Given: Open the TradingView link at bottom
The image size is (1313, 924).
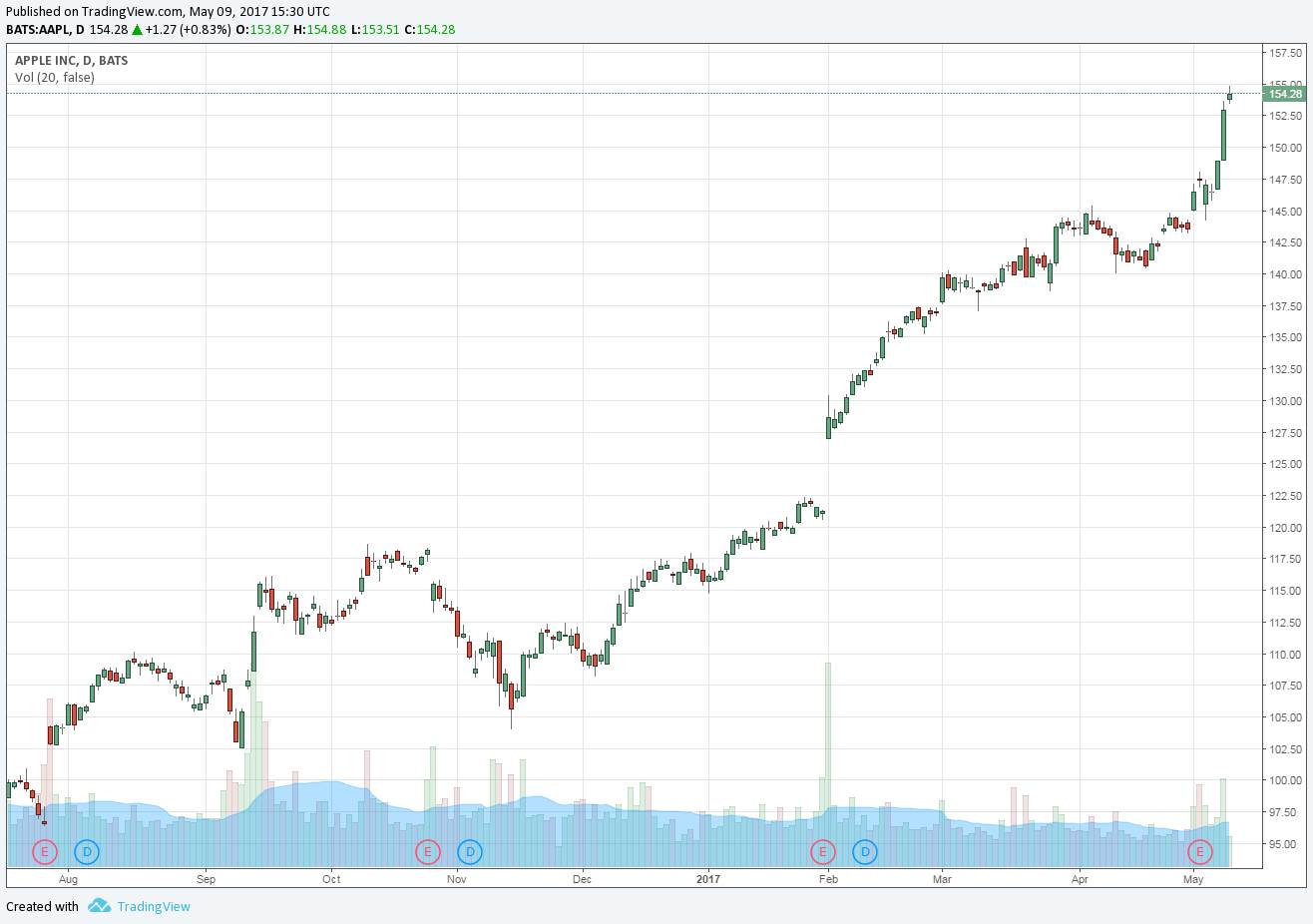Looking at the screenshot, I should point(154,907).
